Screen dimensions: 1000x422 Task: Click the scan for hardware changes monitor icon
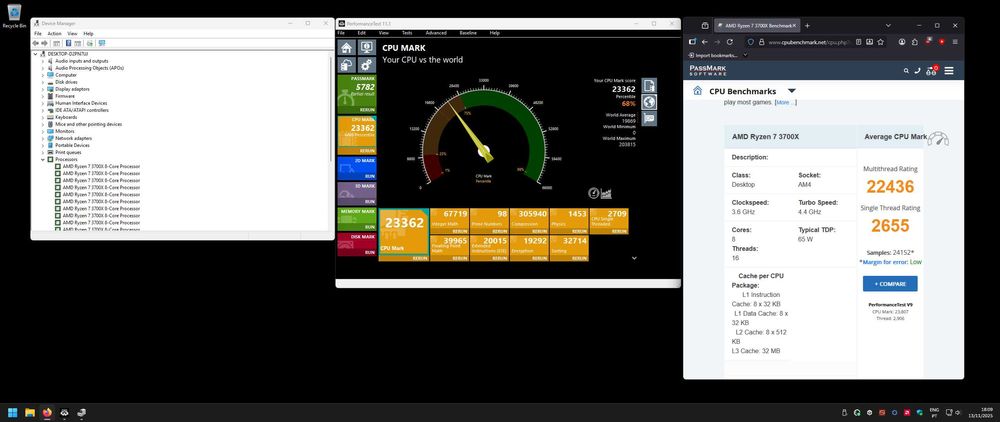point(102,43)
